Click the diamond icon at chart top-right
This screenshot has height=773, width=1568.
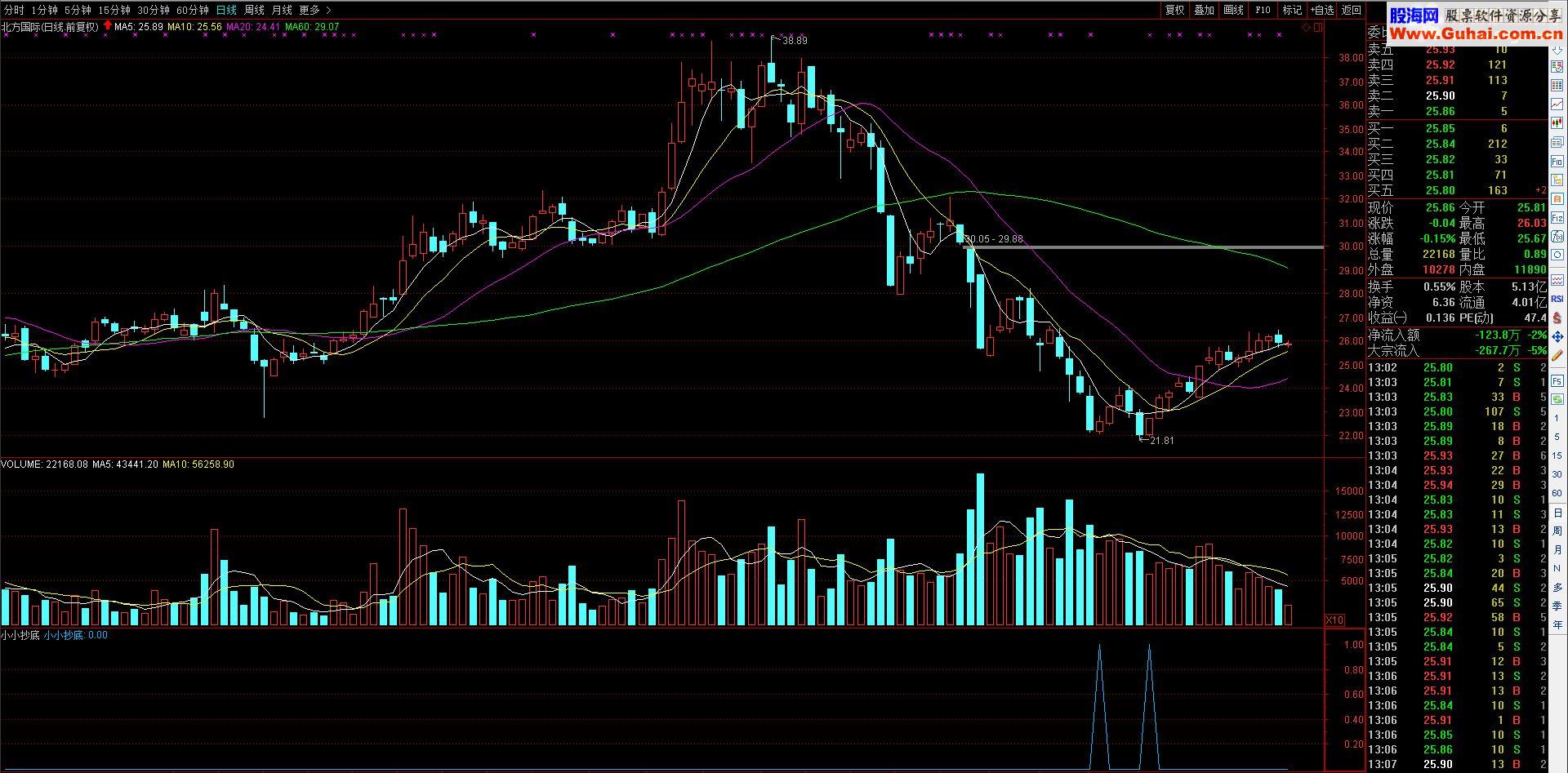coord(1306,27)
